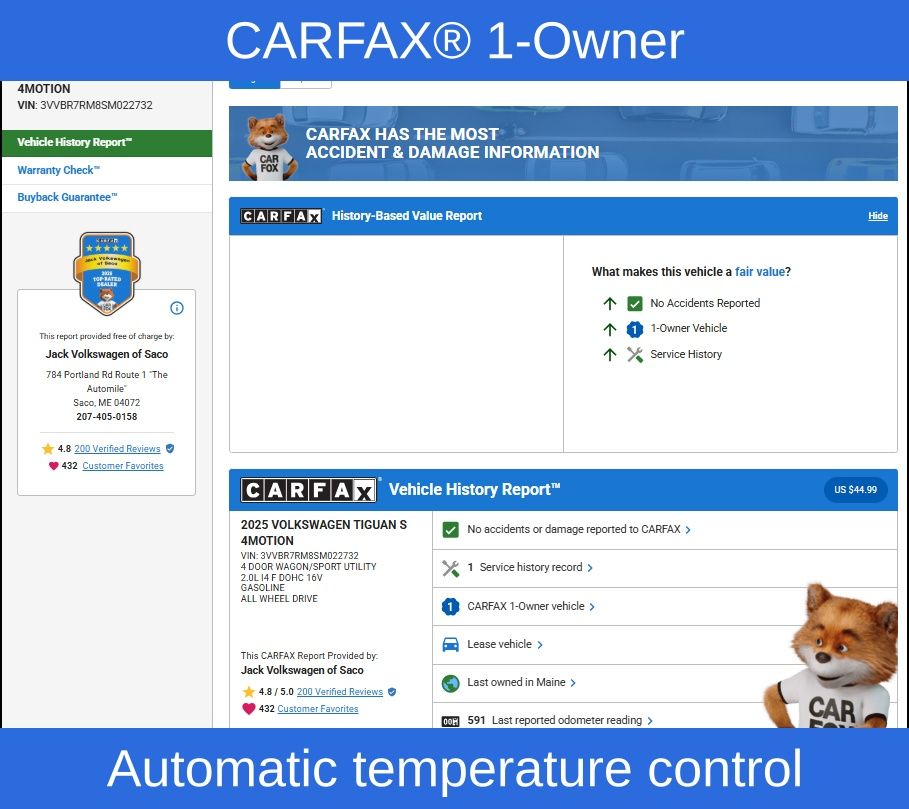
Task: Click the CARFAX Vehicle History Report logo
Action: (x=309, y=490)
